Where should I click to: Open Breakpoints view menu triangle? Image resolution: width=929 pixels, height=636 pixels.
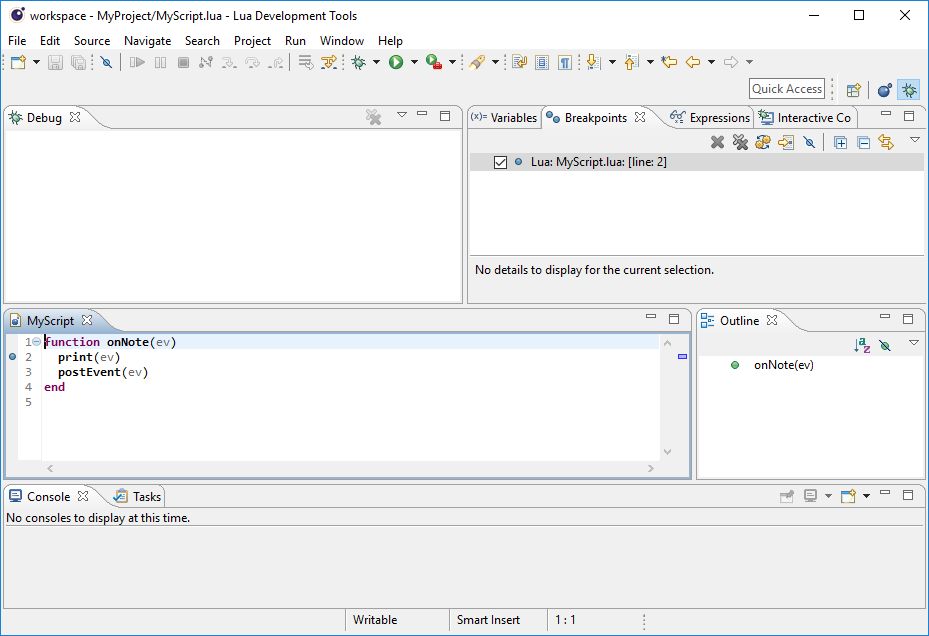pyautogui.click(x=915, y=140)
